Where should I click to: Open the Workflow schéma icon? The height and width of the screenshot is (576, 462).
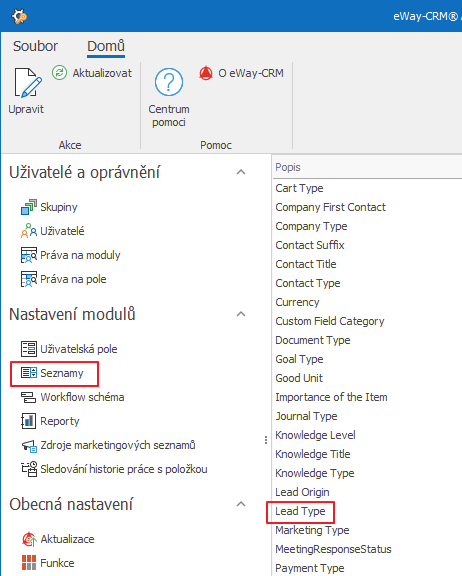pyautogui.click(x=29, y=397)
